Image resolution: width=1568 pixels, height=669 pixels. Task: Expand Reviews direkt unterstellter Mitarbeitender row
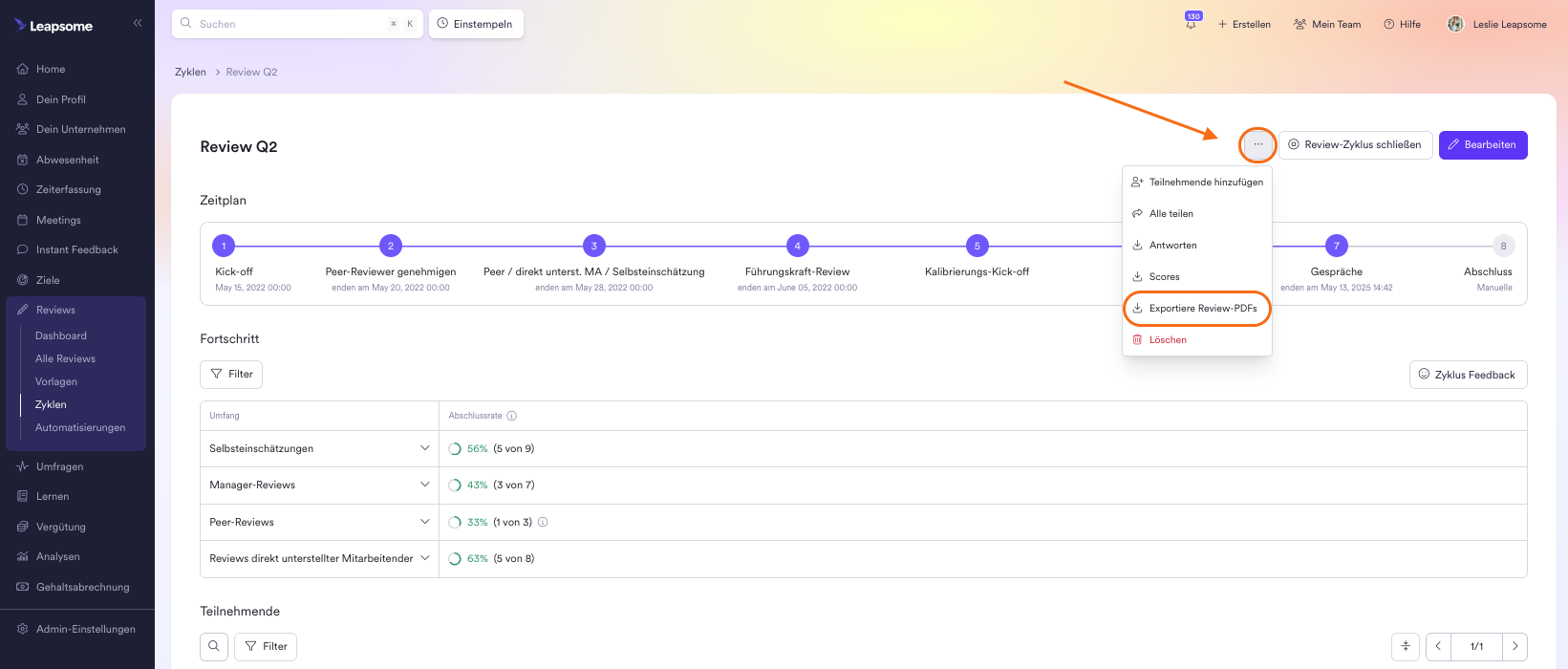[x=424, y=558]
